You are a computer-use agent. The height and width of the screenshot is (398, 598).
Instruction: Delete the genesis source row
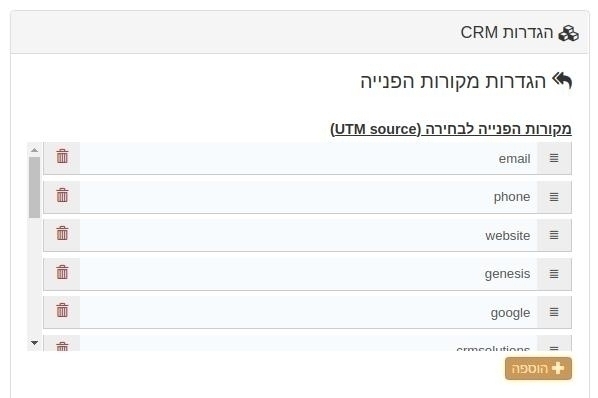pos(62,273)
